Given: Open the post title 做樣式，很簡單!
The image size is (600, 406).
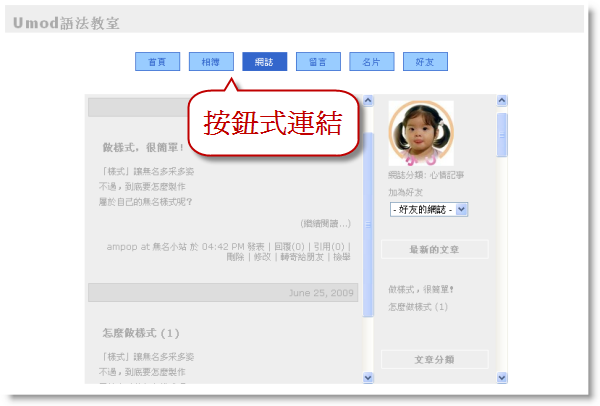Looking at the screenshot, I should 143,147.
